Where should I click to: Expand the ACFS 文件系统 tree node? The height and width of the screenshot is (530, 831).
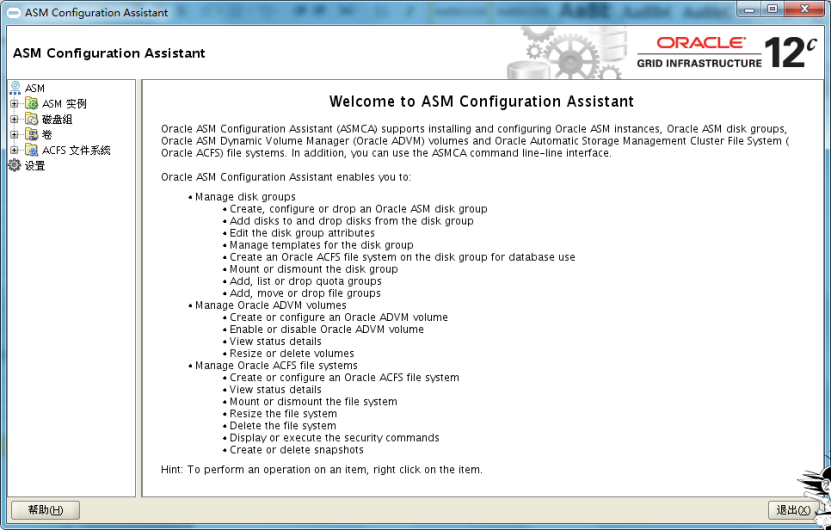pyautogui.click(x=14, y=150)
